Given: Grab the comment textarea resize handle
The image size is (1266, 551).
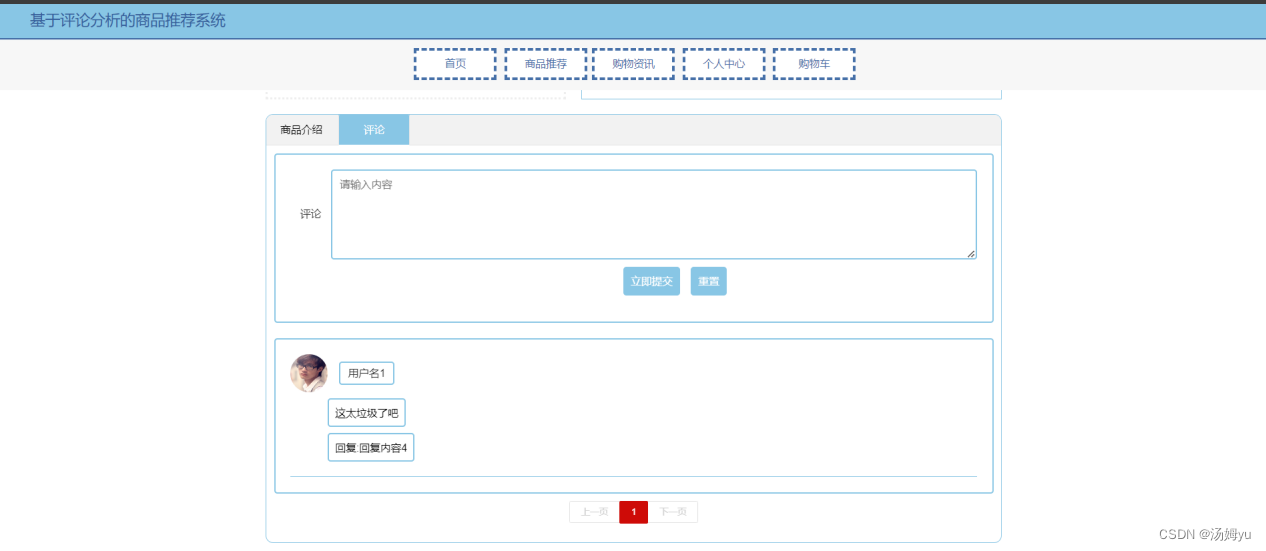Looking at the screenshot, I should (971, 254).
